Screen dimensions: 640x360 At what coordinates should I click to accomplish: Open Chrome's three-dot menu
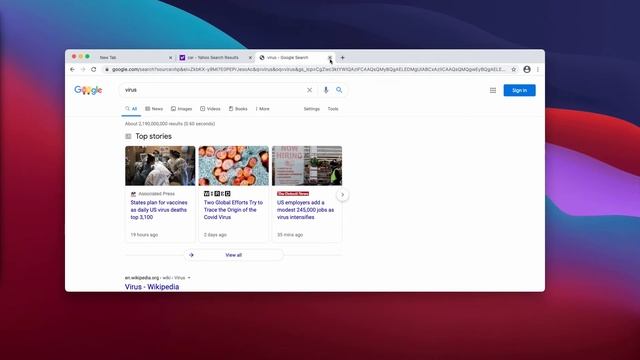click(x=538, y=69)
